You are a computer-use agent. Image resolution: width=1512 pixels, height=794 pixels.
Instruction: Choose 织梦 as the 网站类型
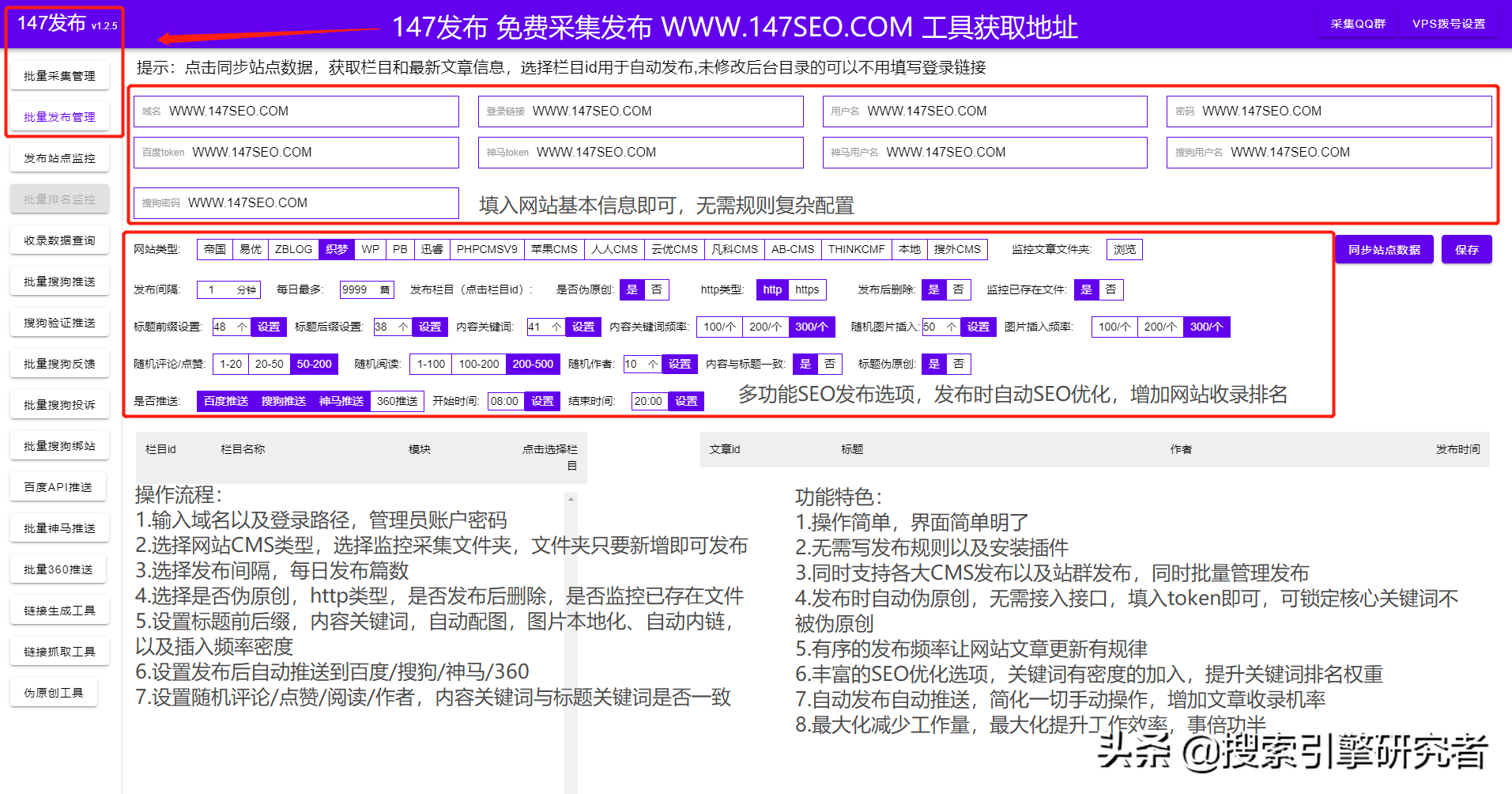click(337, 249)
